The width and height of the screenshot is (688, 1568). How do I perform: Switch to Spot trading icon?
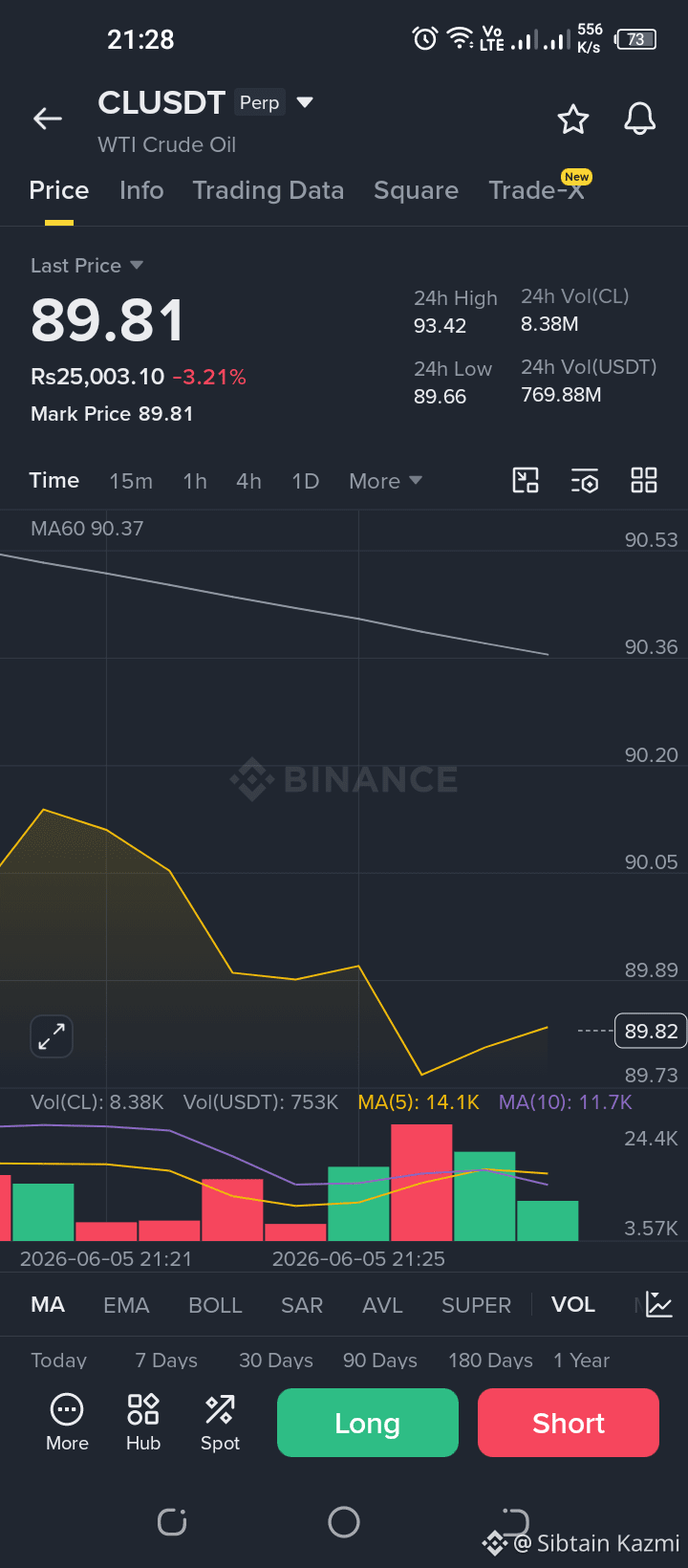pyautogui.click(x=220, y=1423)
